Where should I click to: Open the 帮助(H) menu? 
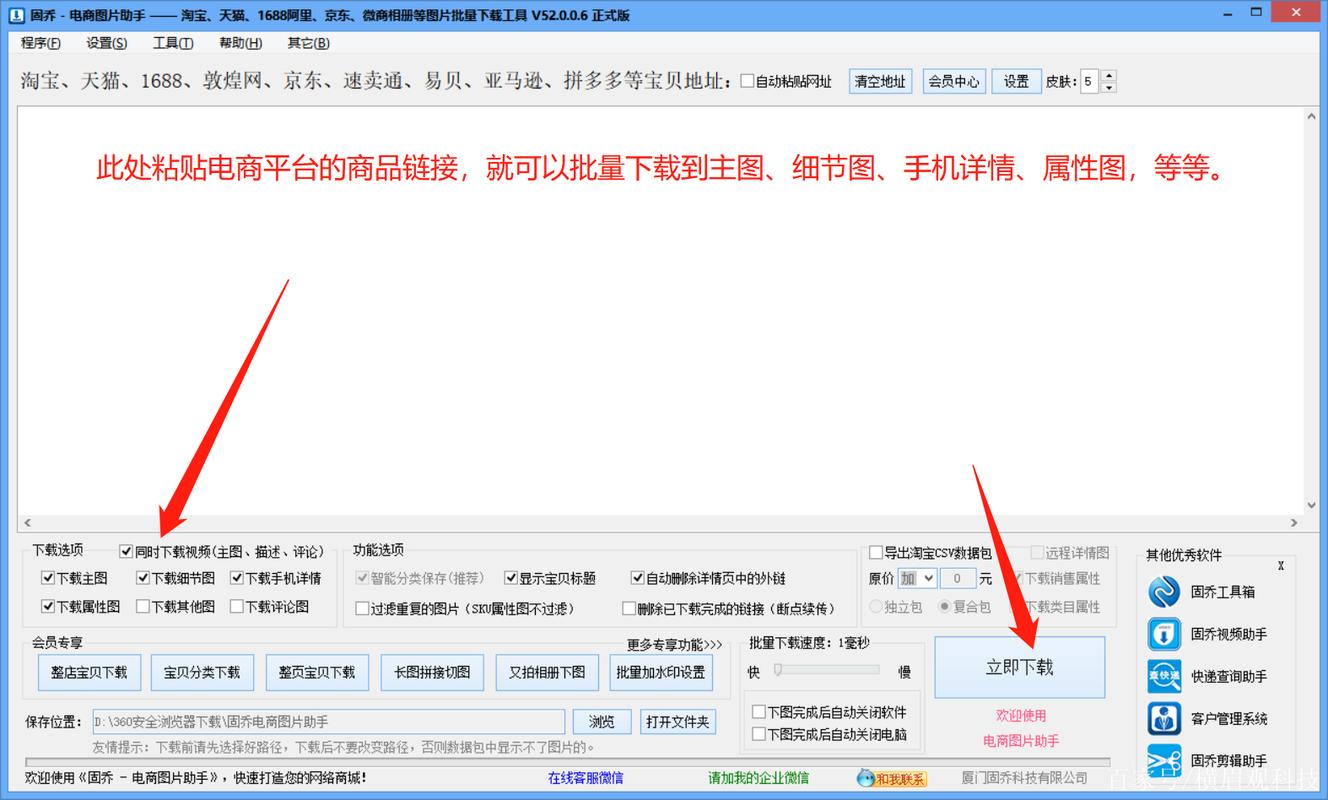(x=240, y=43)
